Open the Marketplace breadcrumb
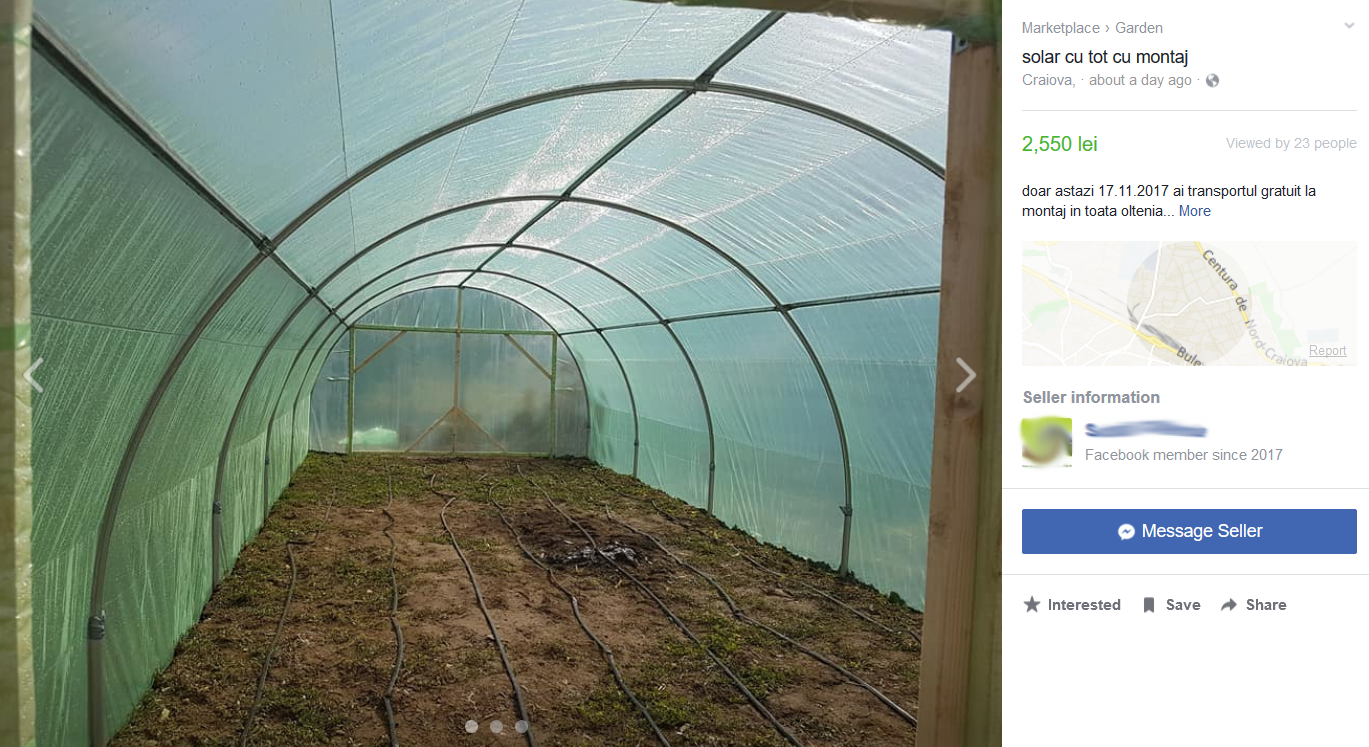 [x=1060, y=28]
